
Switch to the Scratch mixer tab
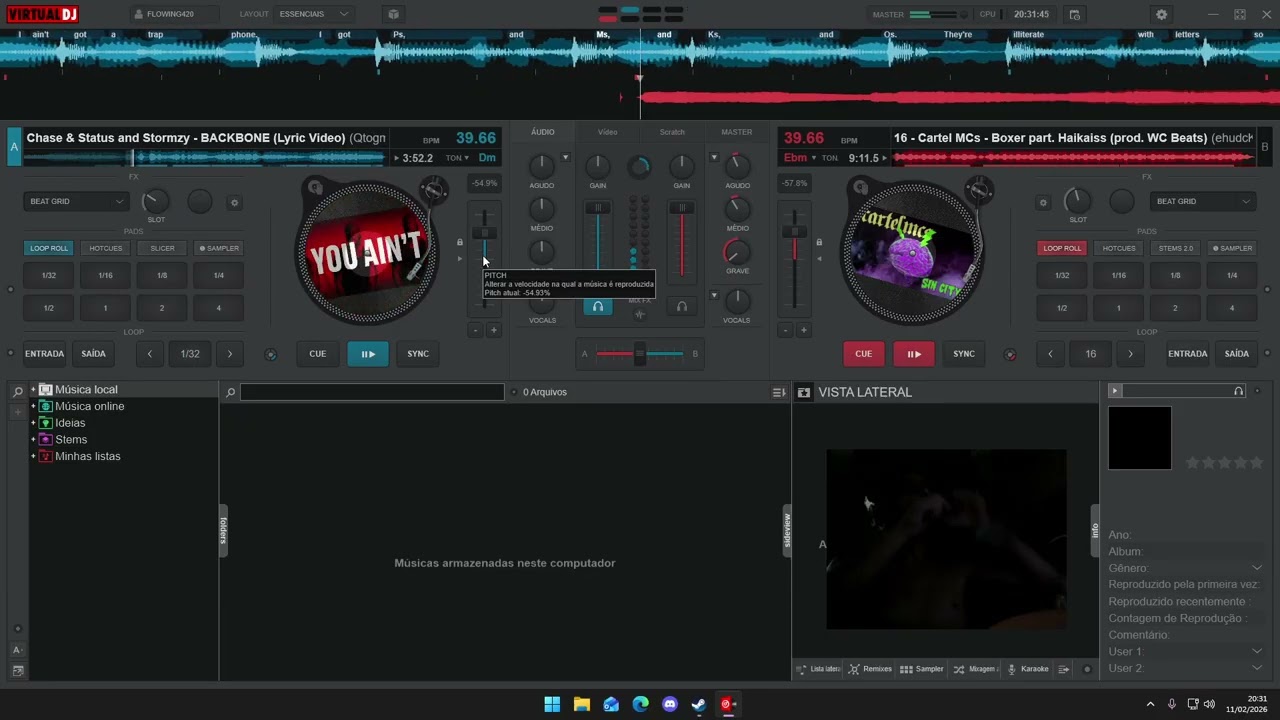click(672, 132)
